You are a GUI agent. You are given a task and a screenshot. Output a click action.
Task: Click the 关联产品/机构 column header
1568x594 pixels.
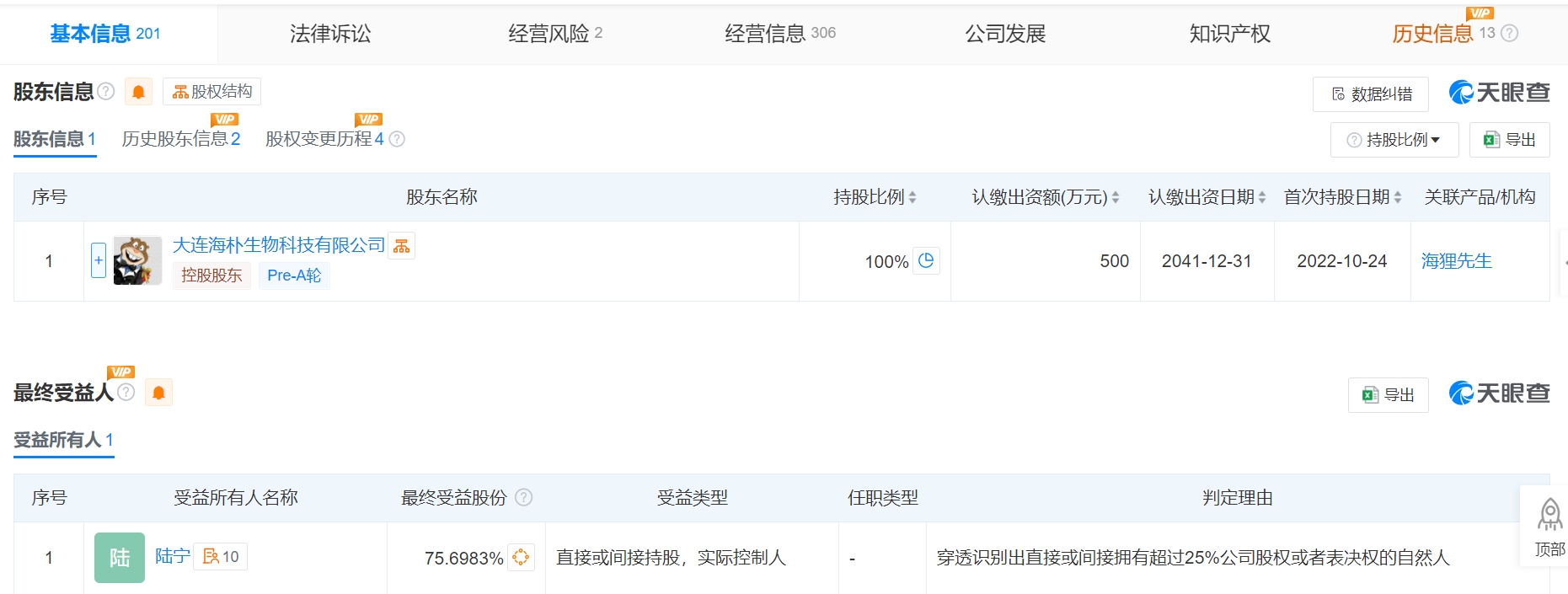(1480, 197)
